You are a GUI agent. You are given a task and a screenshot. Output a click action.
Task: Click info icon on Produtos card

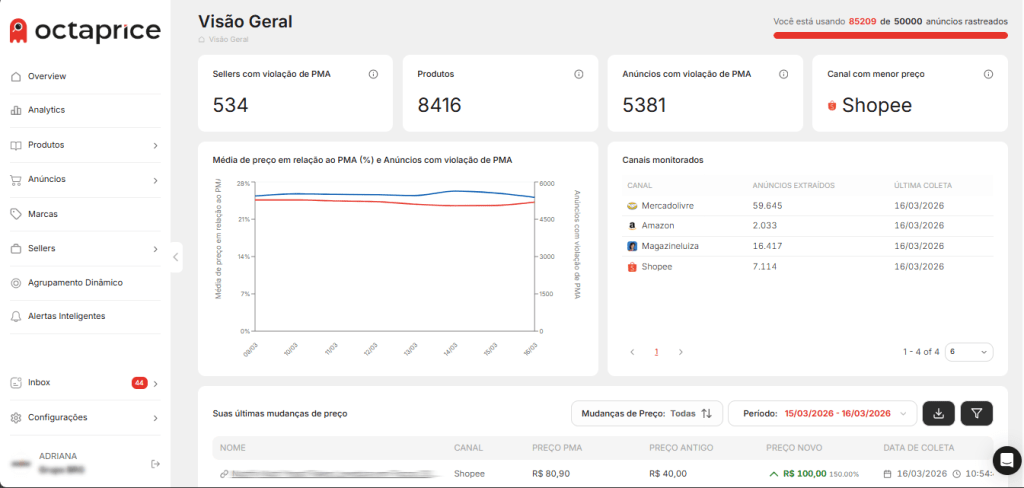tap(578, 74)
